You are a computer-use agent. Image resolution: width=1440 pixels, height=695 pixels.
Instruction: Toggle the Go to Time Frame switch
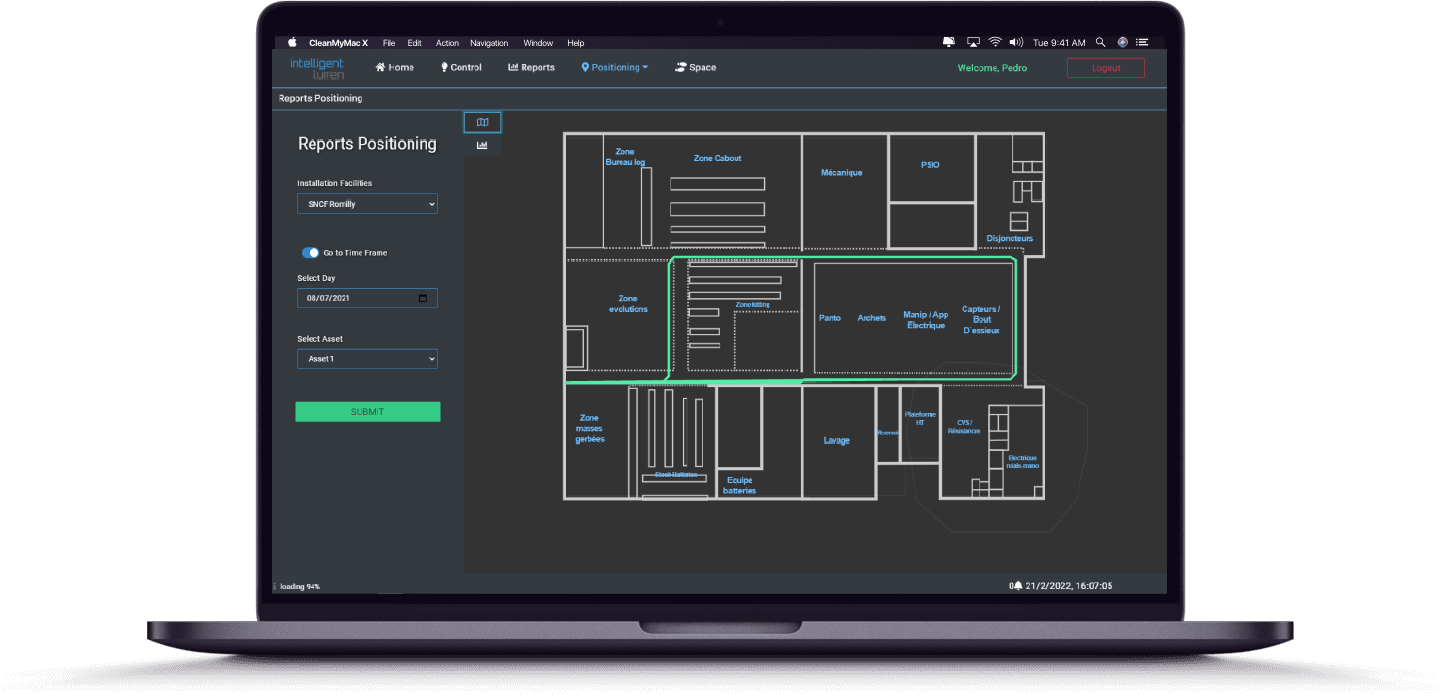point(310,253)
